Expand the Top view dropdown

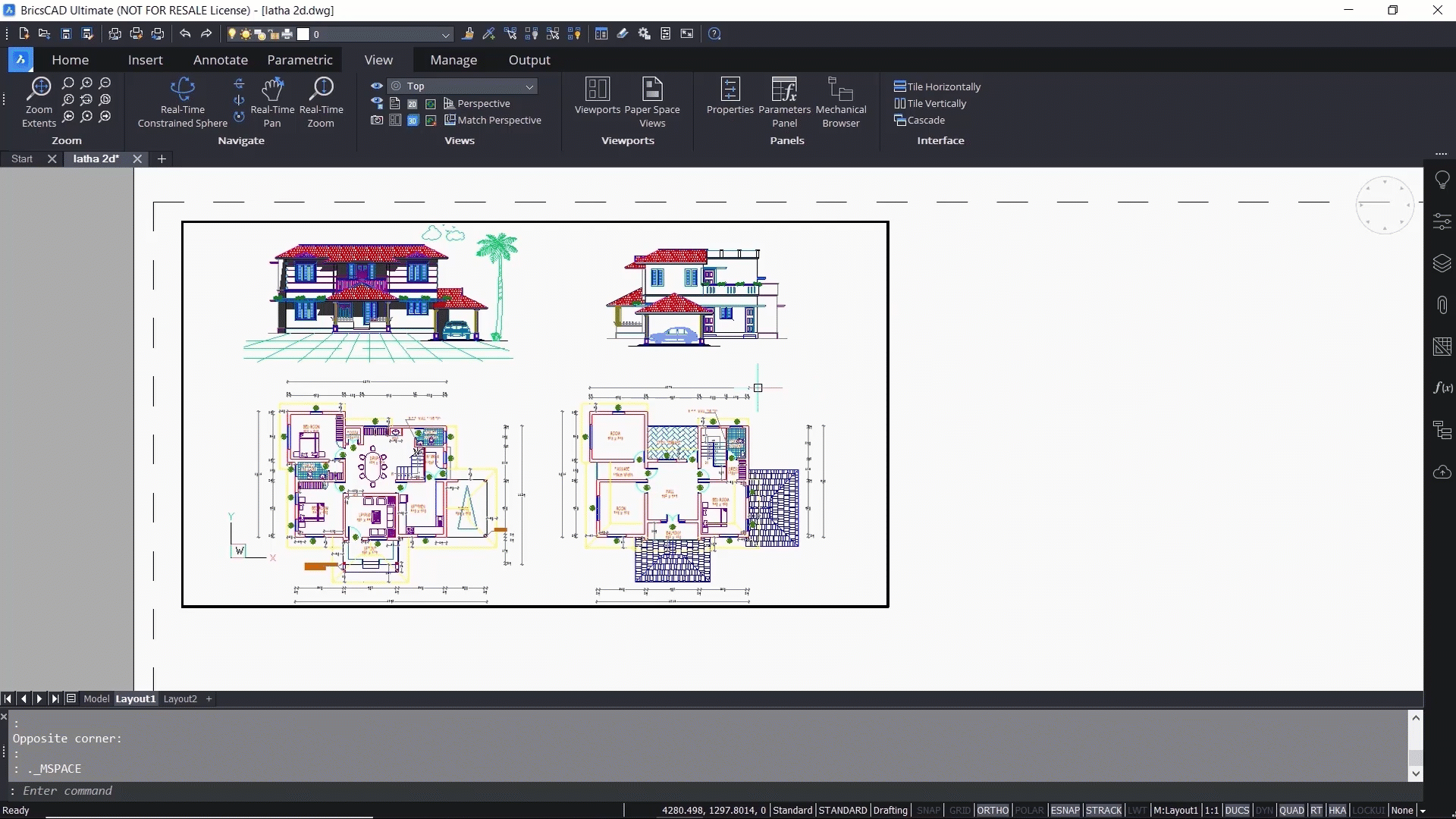[529, 86]
